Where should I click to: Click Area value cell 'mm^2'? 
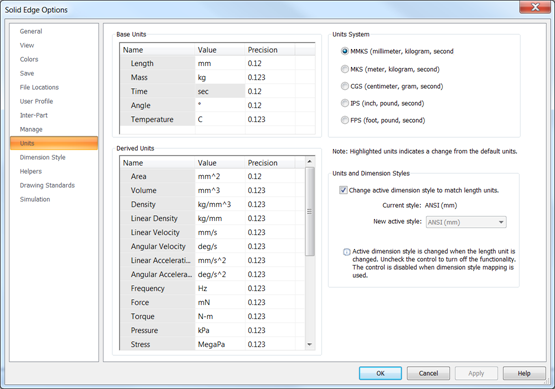pyautogui.click(x=220, y=176)
